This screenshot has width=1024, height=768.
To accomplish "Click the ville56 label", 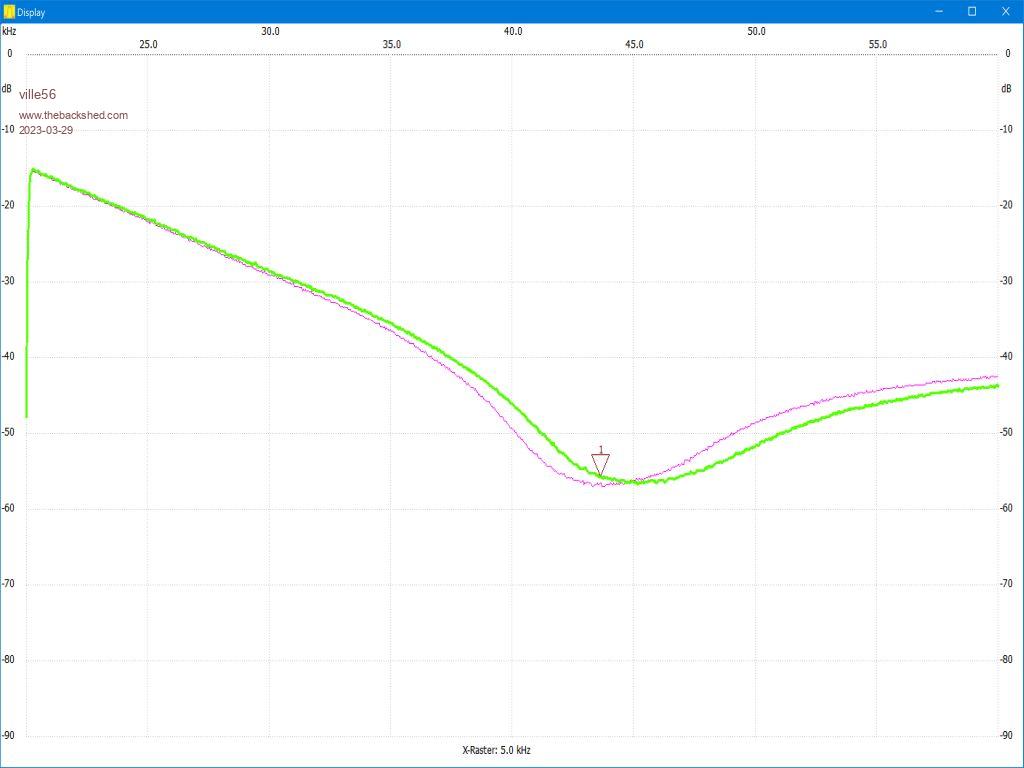I will point(37,95).
